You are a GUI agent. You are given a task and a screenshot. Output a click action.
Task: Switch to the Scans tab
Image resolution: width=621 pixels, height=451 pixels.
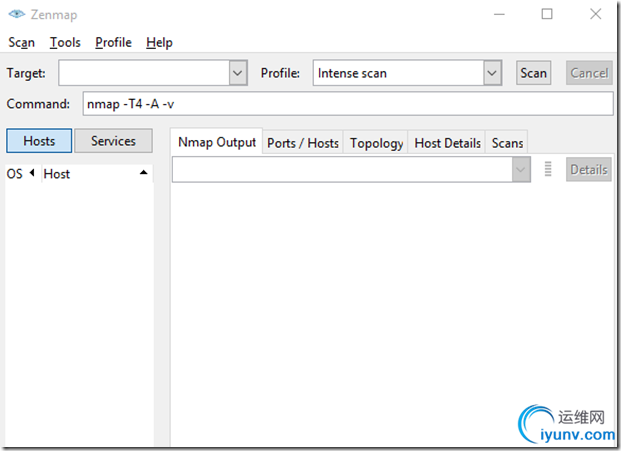click(x=507, y=143)
